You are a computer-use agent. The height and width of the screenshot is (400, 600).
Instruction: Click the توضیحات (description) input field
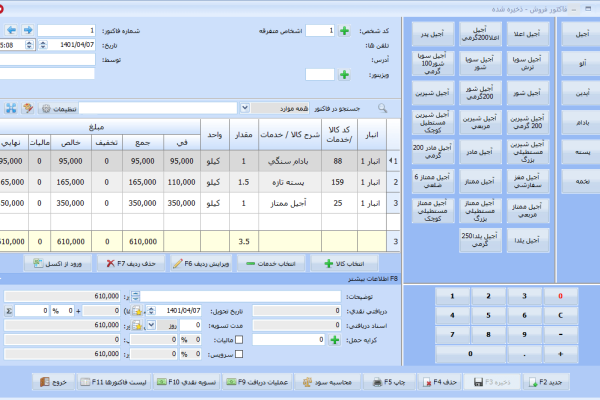click(x=241, y=296)
